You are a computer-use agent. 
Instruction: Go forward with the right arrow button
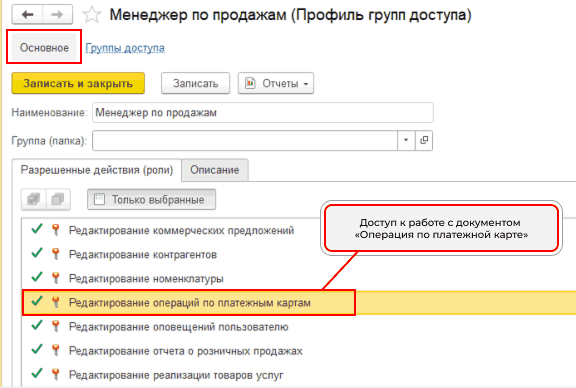(x=57, y=15)
